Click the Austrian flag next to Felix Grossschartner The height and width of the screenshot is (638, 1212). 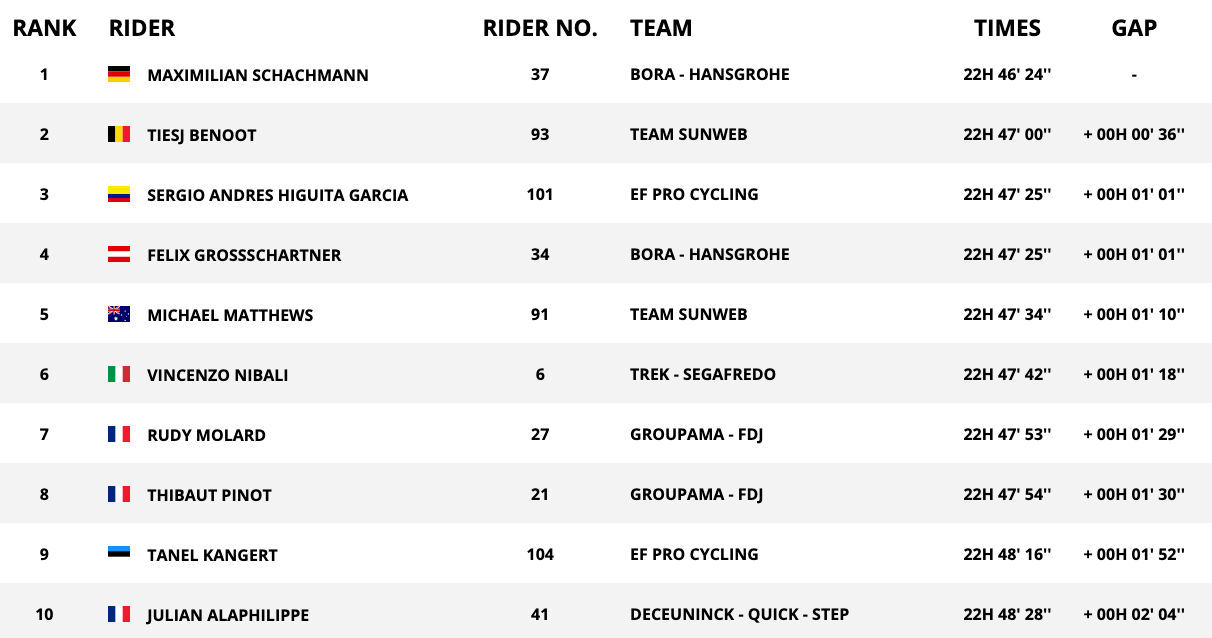click(119, 254)
